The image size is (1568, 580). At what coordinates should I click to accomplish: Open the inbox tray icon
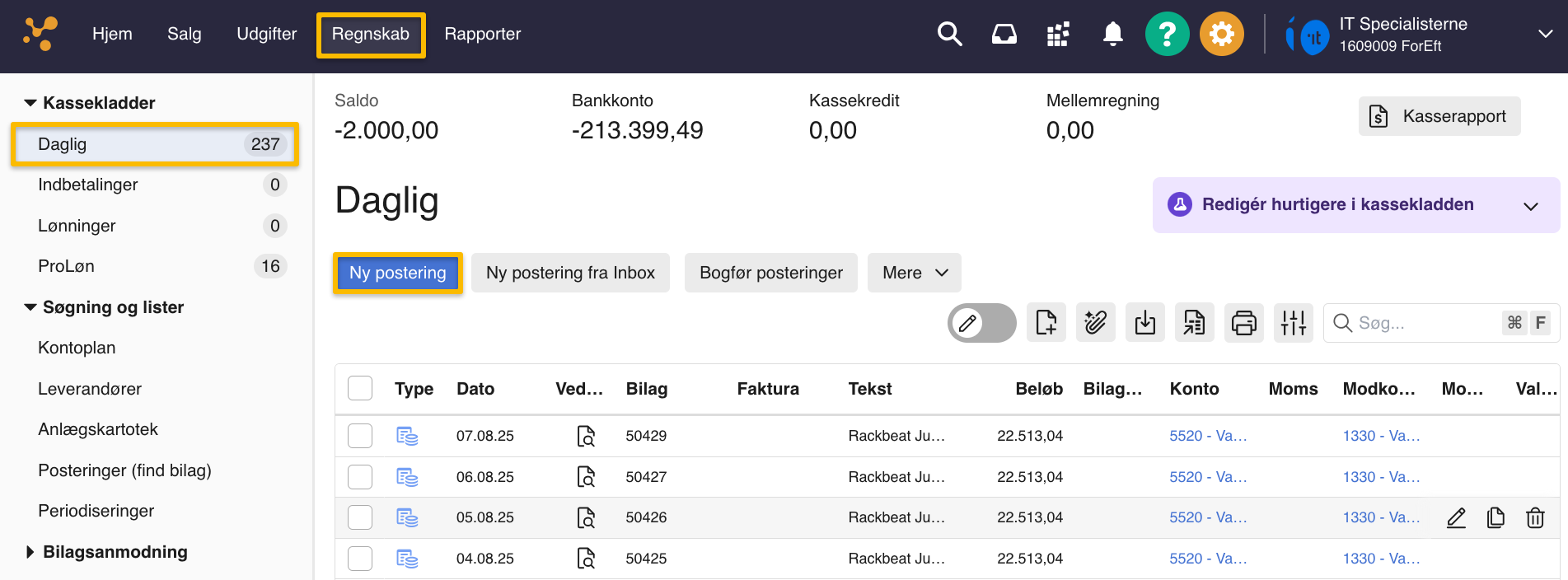1004,34
